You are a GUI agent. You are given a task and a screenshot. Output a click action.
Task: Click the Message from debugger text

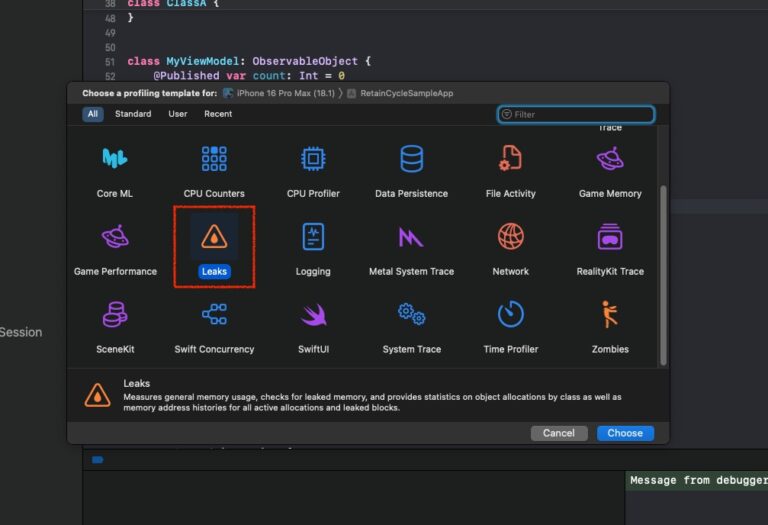[x=698, y=480]
